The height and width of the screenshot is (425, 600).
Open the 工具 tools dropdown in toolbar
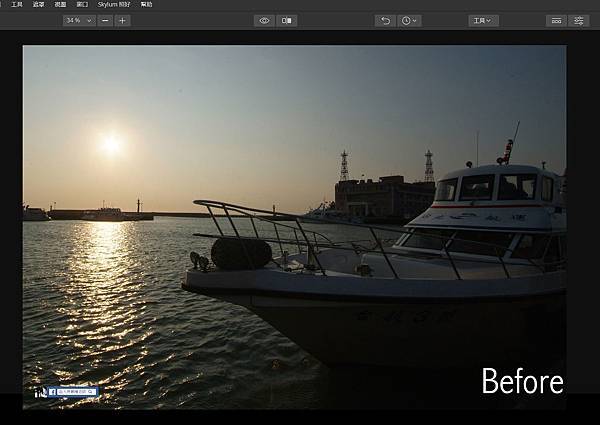pyautogui.click(x=483, y=21)
